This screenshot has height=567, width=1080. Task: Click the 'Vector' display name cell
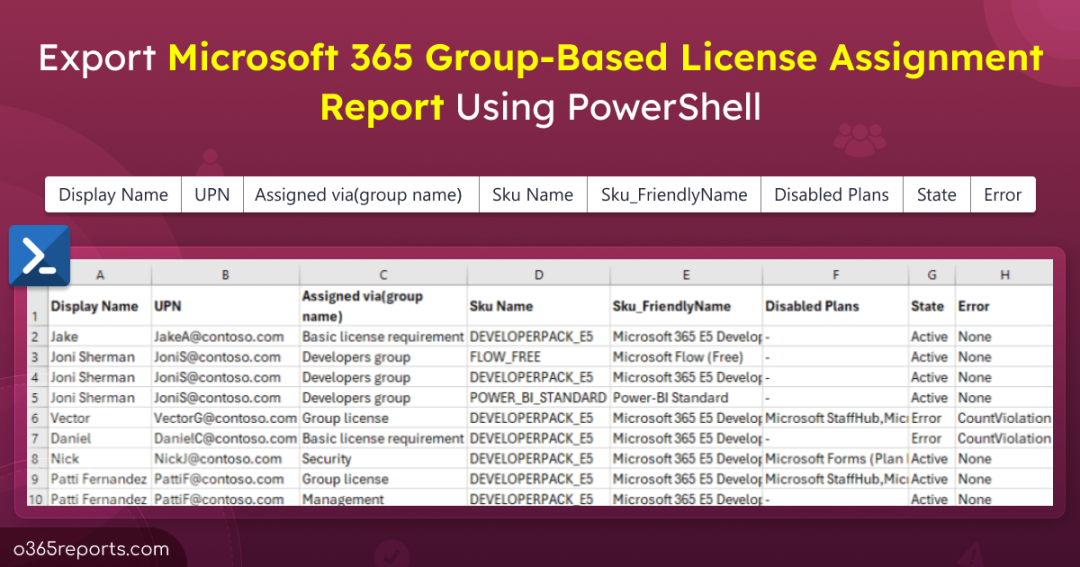coord(100,418)
